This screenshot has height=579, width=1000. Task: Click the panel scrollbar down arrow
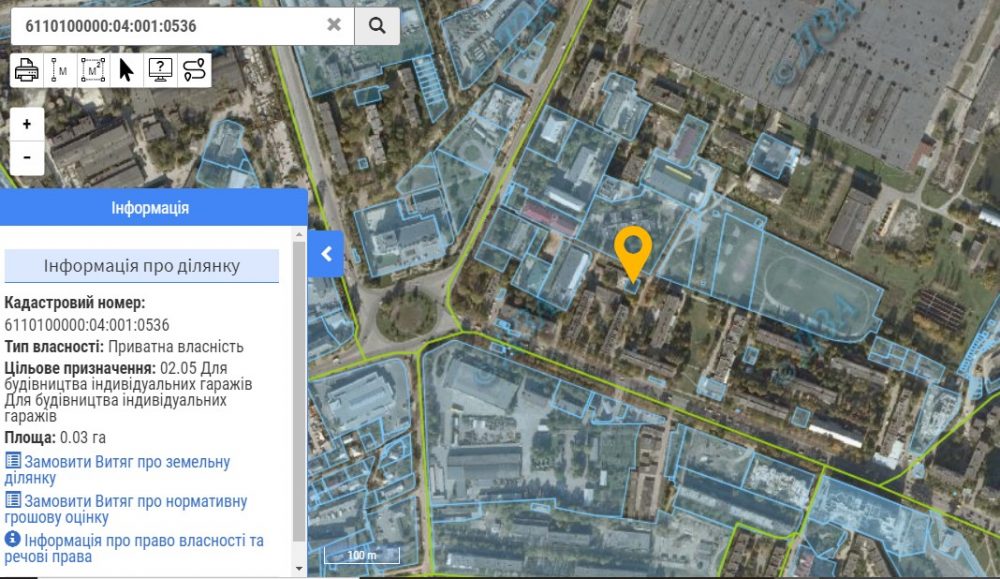click(299, 568)
